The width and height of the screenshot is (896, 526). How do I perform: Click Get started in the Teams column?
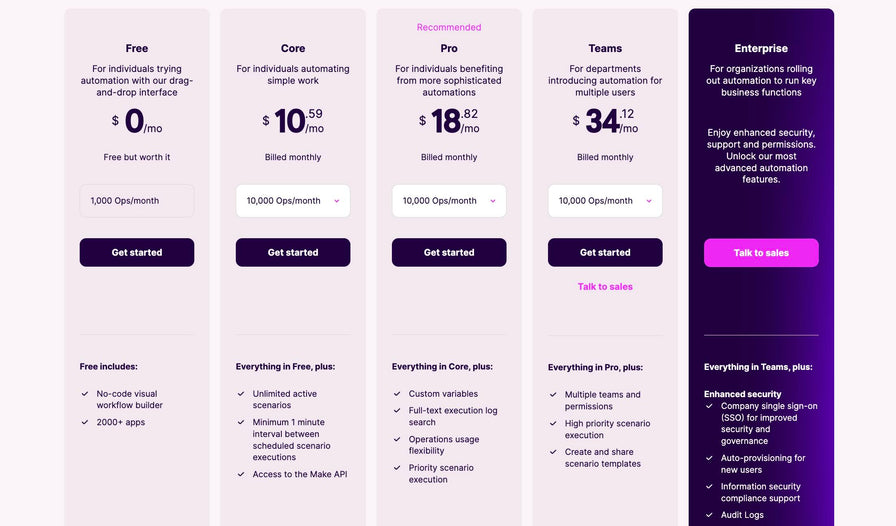tap(605, 252)
